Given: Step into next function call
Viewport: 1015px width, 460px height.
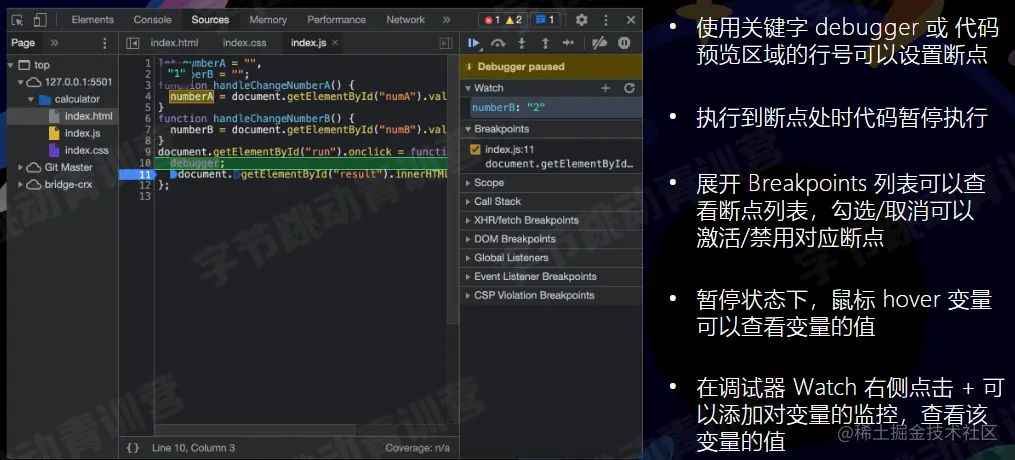Looking at the screenshot, I should [x=521, y=43].
